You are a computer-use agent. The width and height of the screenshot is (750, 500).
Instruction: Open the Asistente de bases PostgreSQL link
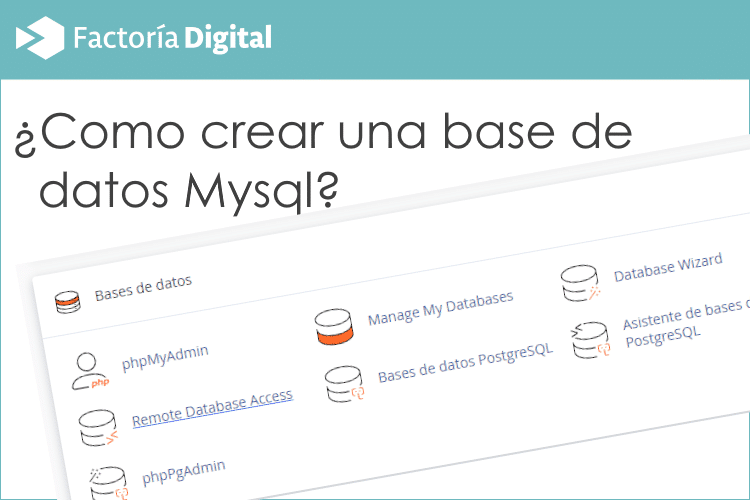[x=686, y=322]
